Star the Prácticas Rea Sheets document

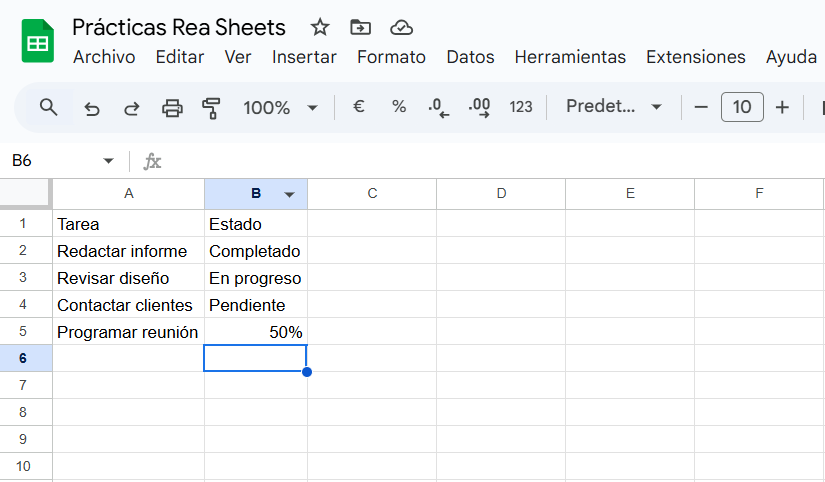(x=319, y=27)
